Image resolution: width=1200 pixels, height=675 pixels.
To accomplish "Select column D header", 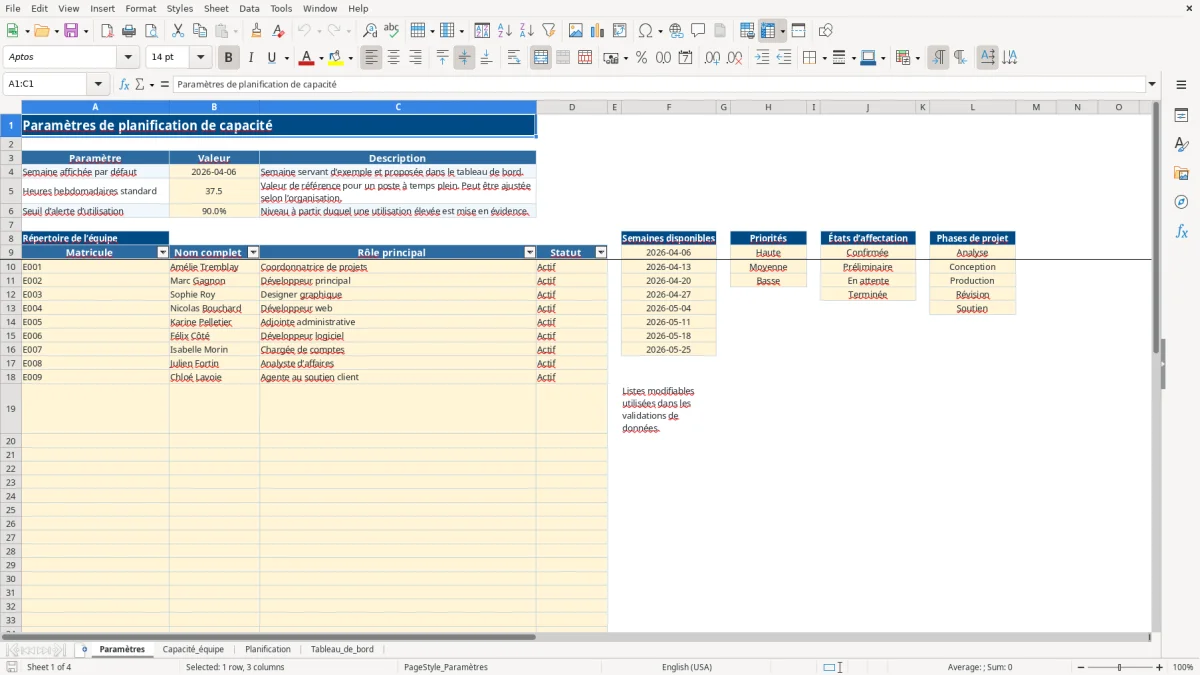I will pos(572,107).
